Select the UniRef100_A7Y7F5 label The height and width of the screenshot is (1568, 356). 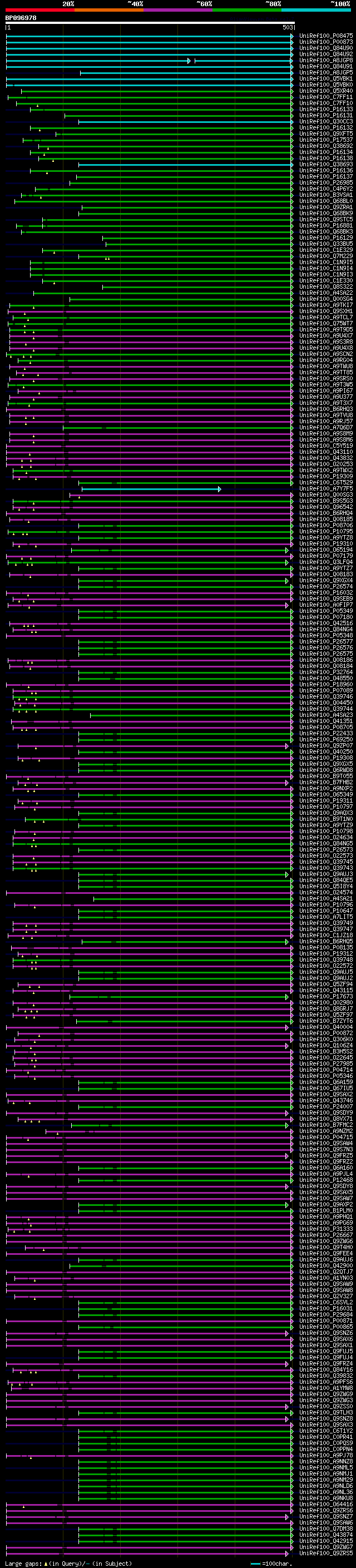click(326, 489)
